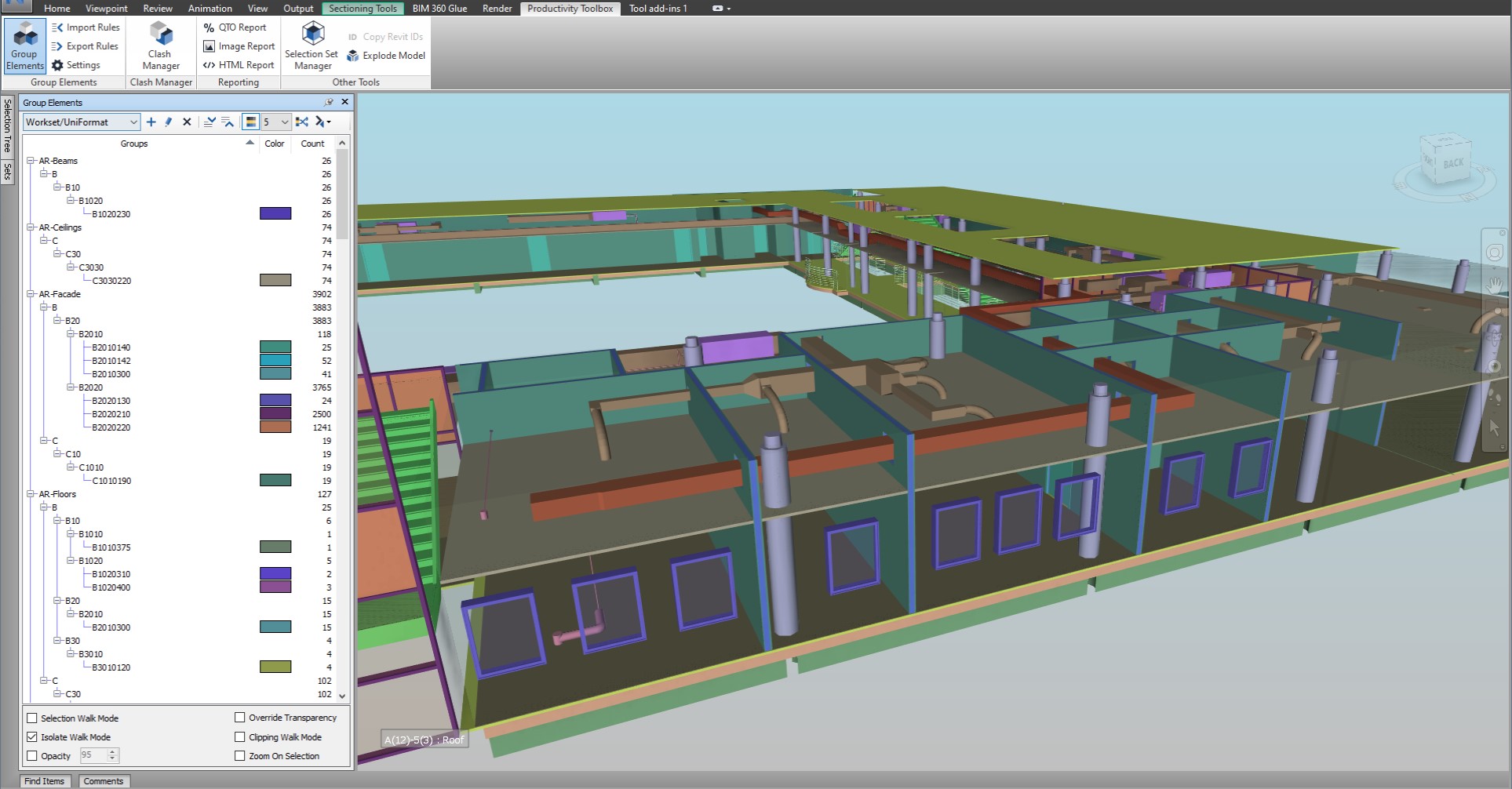Click the Explode Model icon
Screen dimensions: 1512x789
(x=353, y=56)
